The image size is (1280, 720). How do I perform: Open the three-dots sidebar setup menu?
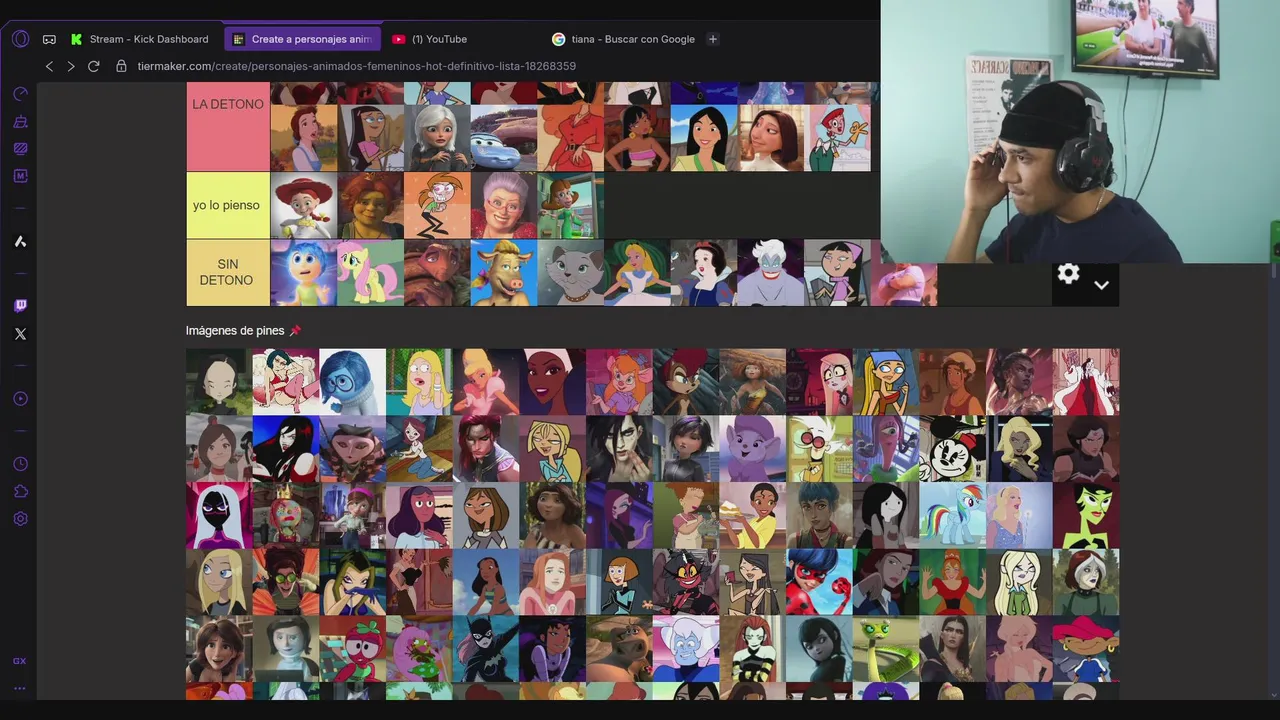point(20,688)
